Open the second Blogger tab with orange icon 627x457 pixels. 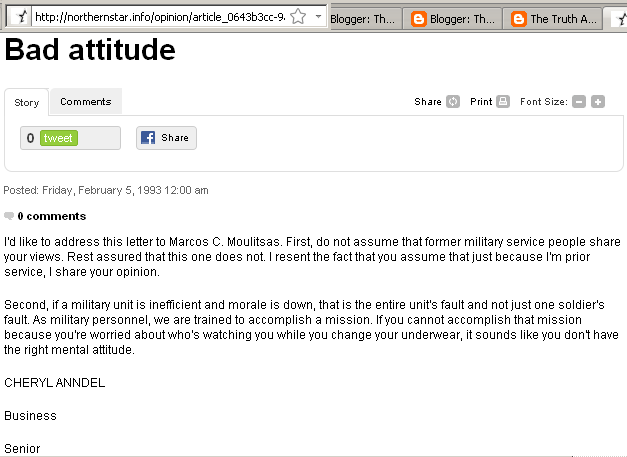(x=453, y=19)
